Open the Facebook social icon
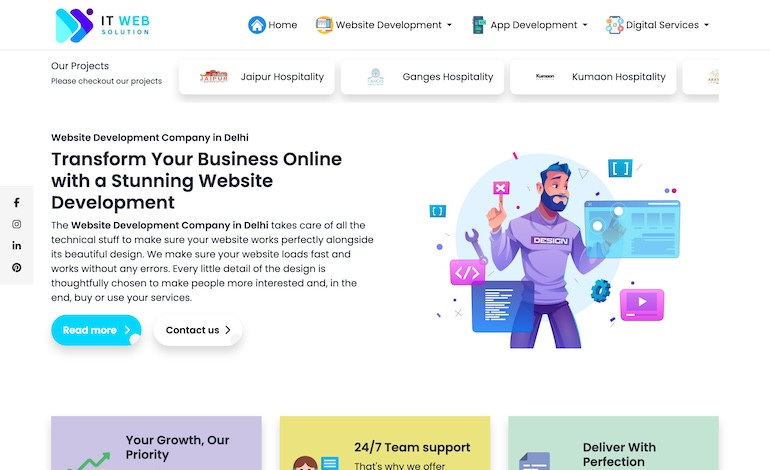 click(x=17, y=202)
